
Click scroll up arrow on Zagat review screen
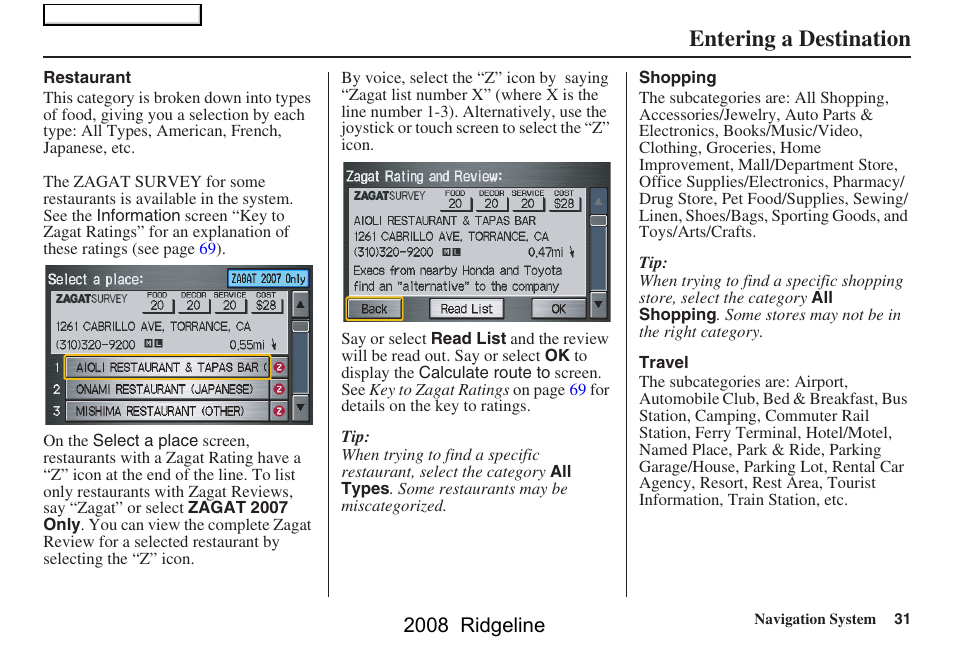pyautogui.click(x=599, y=201)
